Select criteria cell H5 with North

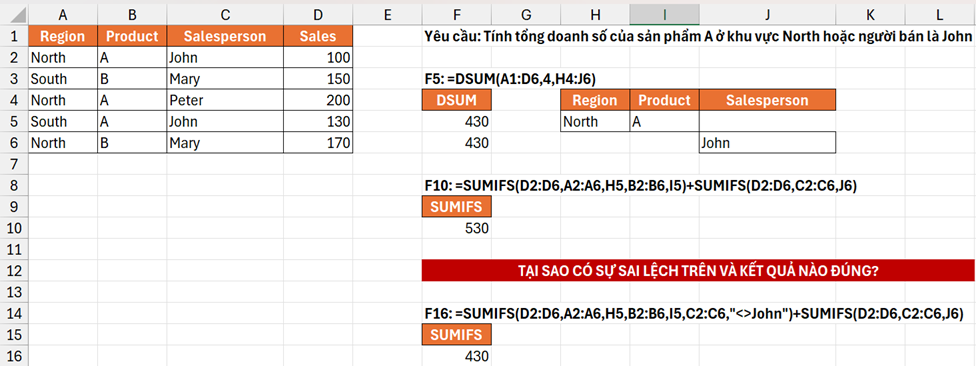(x=595, y=122)
